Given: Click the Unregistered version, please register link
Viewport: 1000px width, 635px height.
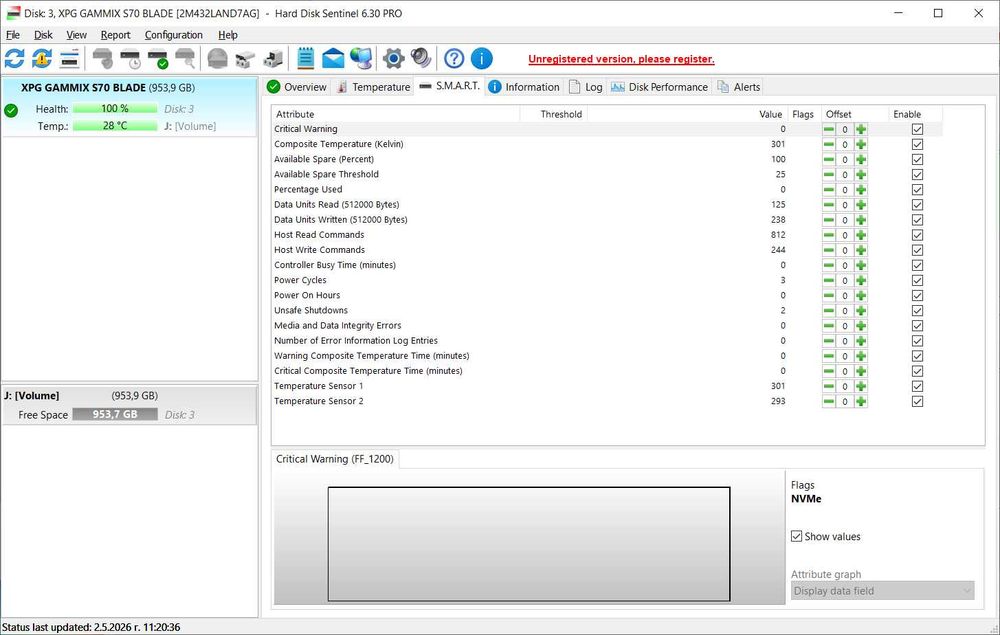Looking at the screenshot, I should click(621, 59).
